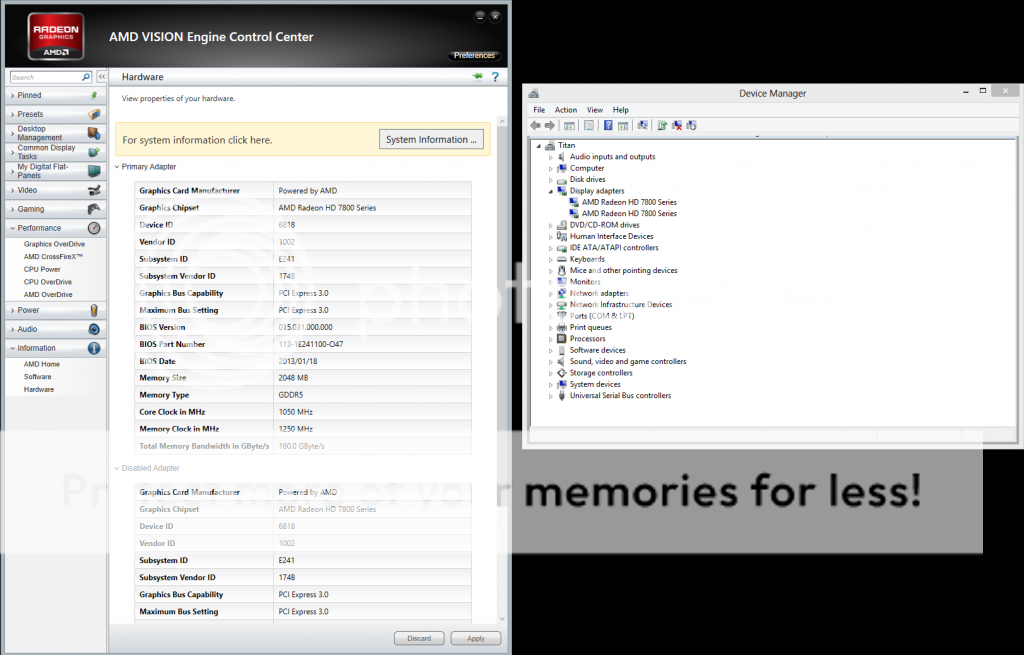The height and width of the screenshot is (655, 1024).
Task: Click Forward arrow in Device Manager toolbar
Action: [550, 125]
